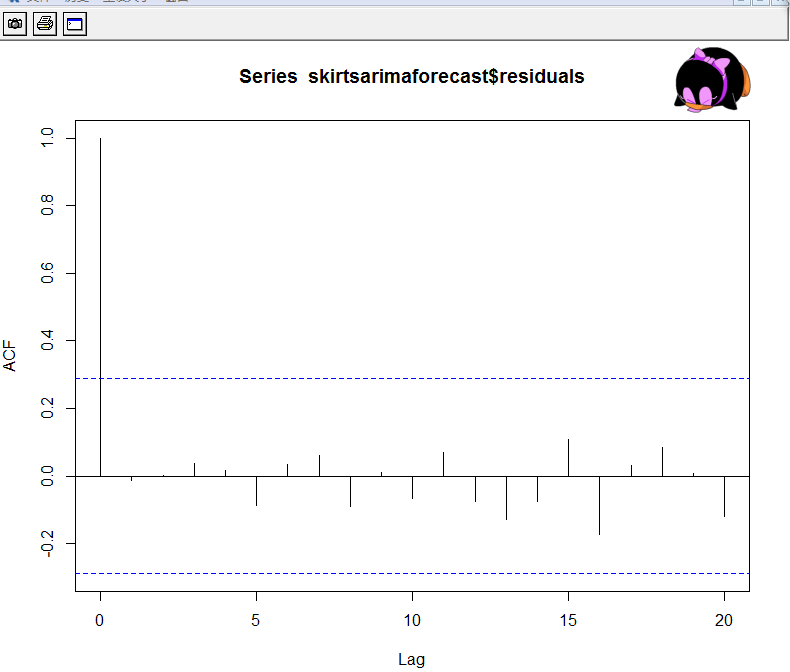Image resolution: width=790 pixels, height=672 pixels.
Task: Click the positive ACF bar at lag 15
Action: (568, 457)
